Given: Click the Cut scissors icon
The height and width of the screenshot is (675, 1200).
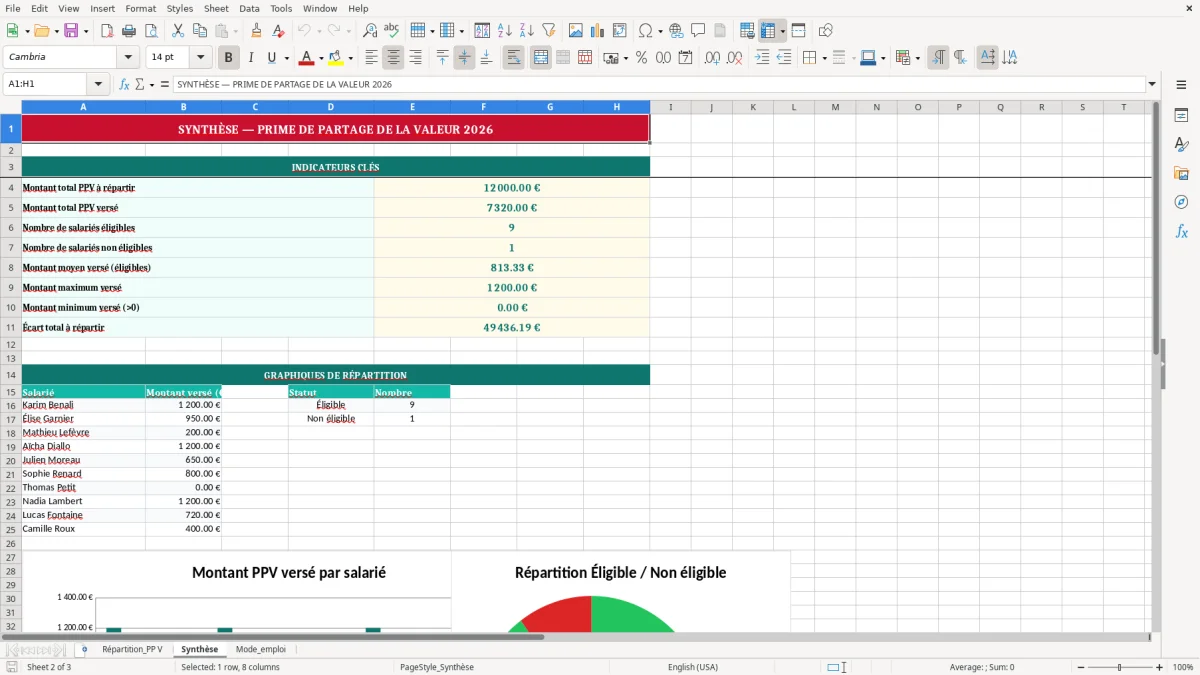Looking at the screenshot, I should (178, 31).
